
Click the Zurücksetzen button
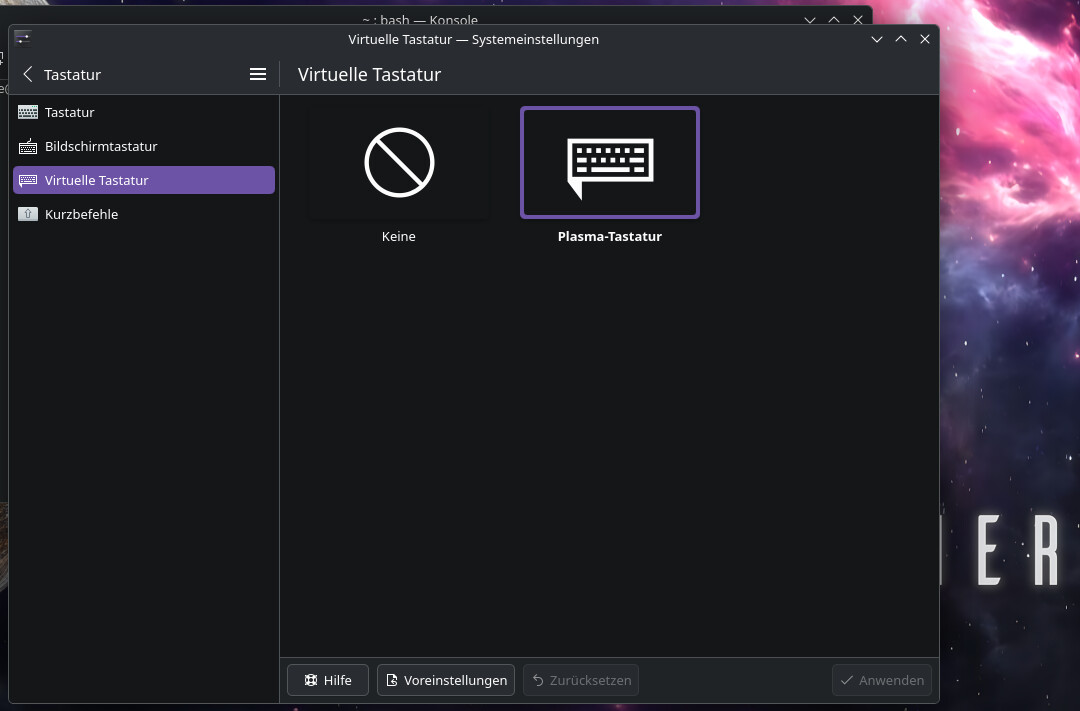pos(580,680)
